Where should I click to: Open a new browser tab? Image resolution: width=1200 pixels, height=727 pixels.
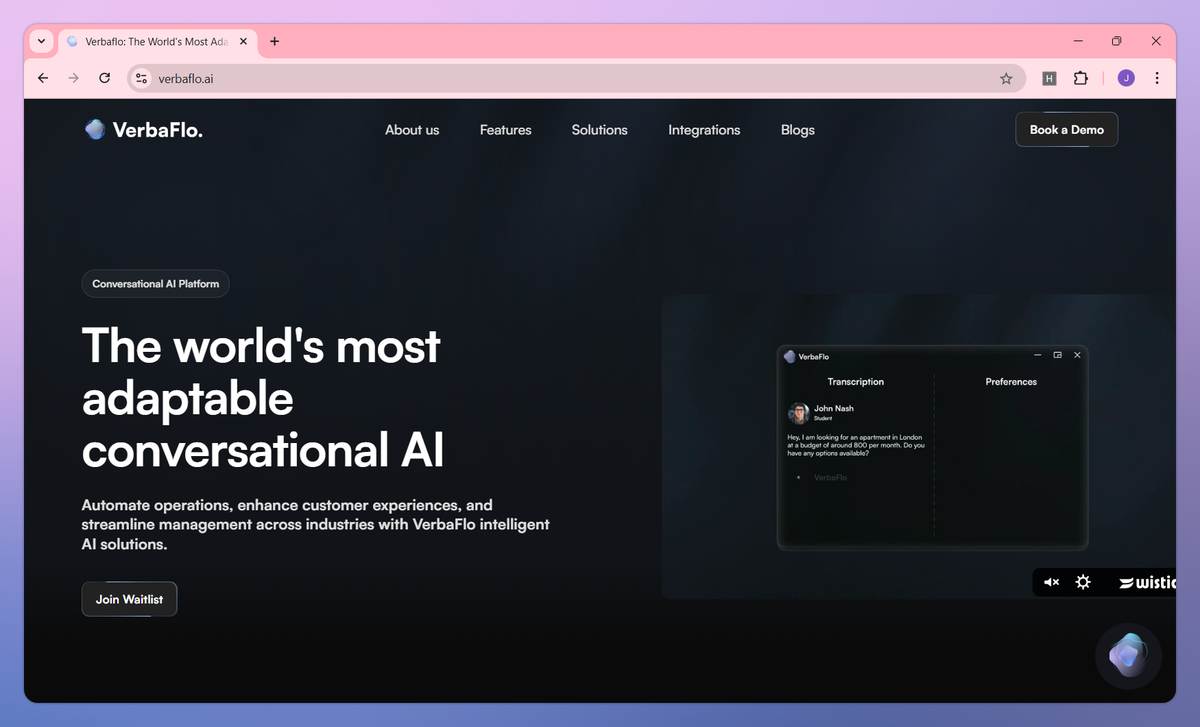click(275, 42)
